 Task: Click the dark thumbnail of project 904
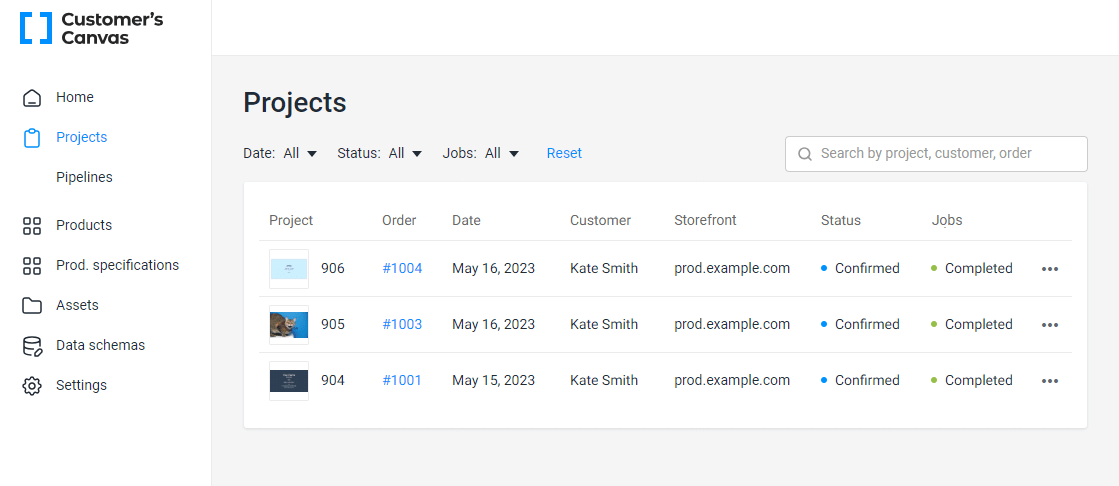pos(289,381)
